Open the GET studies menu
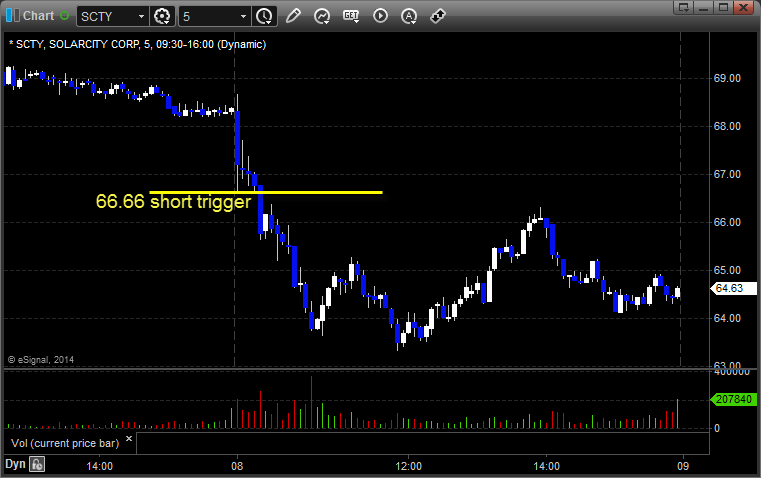 click(351, 16)
